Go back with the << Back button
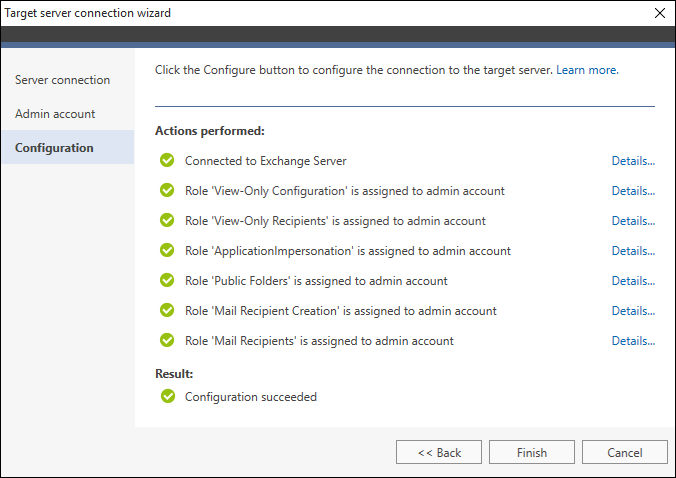 [439, 452]
